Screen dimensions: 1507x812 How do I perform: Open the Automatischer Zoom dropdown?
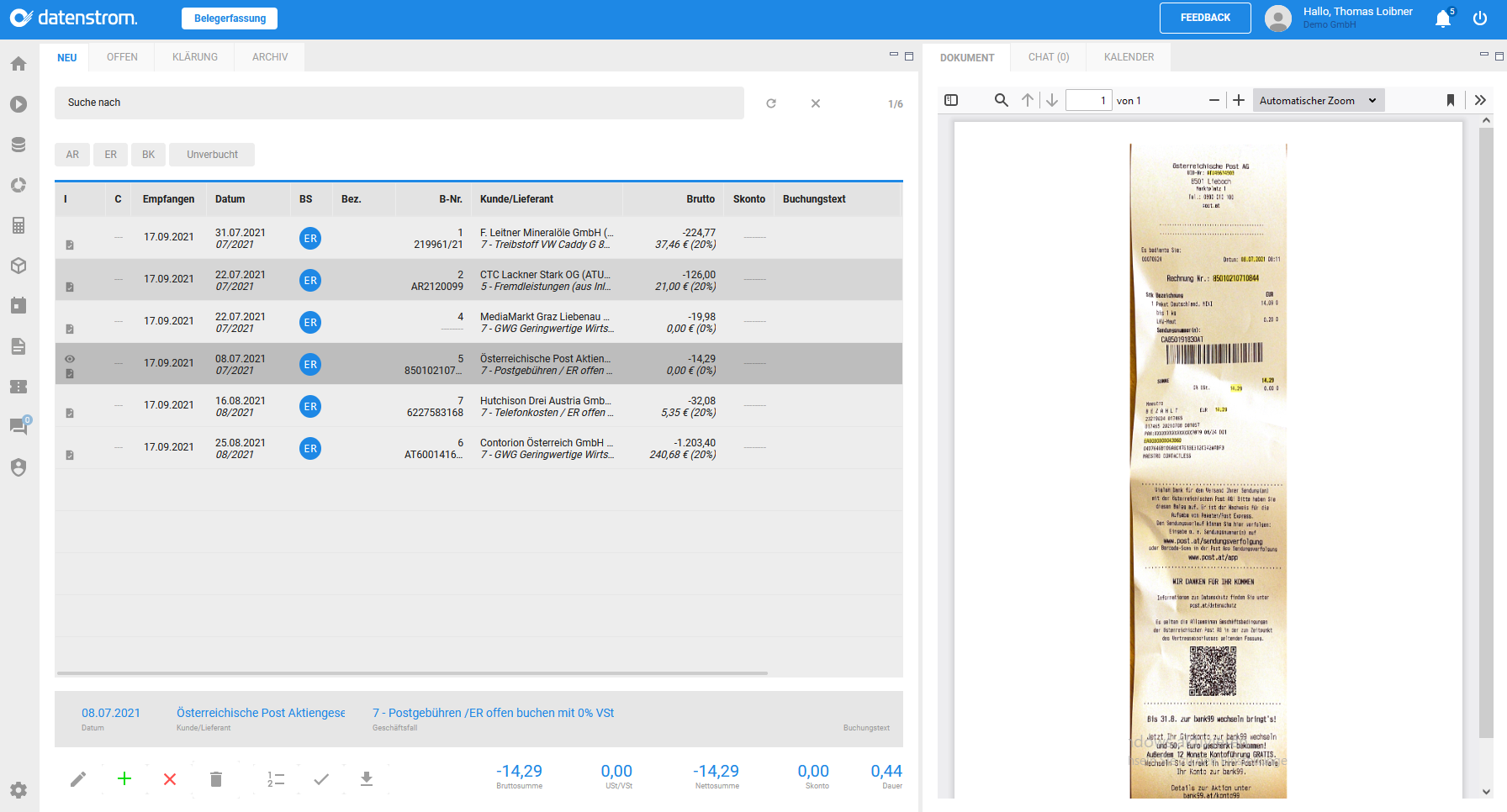(1317, 100)
